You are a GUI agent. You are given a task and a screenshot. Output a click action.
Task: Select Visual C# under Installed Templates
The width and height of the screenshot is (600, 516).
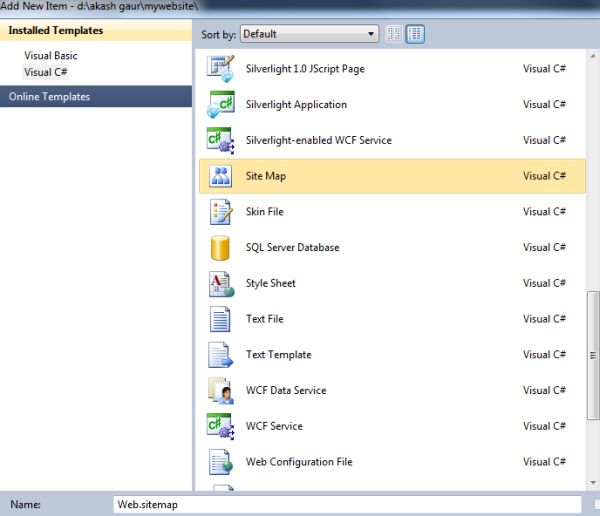[x=46, y=72]
